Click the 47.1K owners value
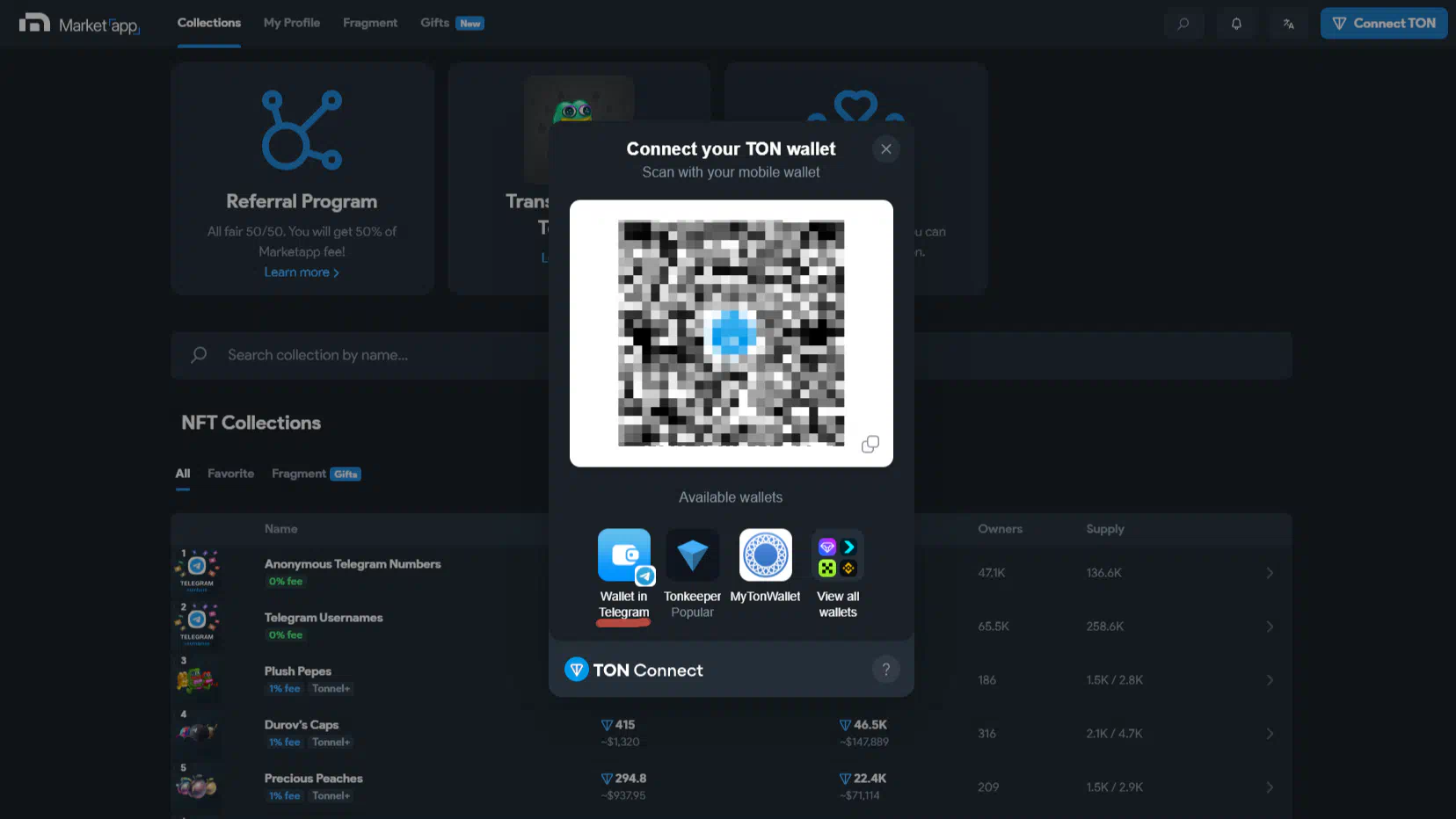 coord(992,573)
